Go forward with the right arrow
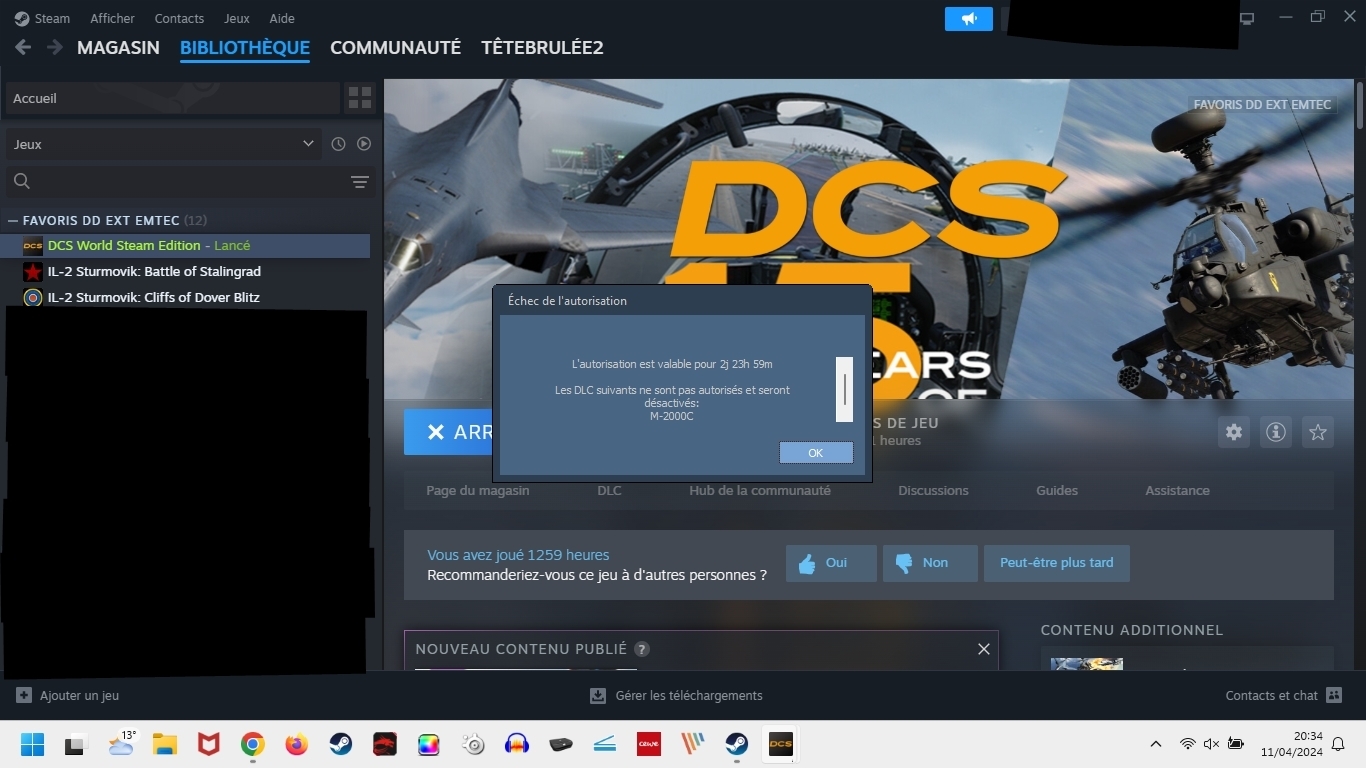 point(54,47)
